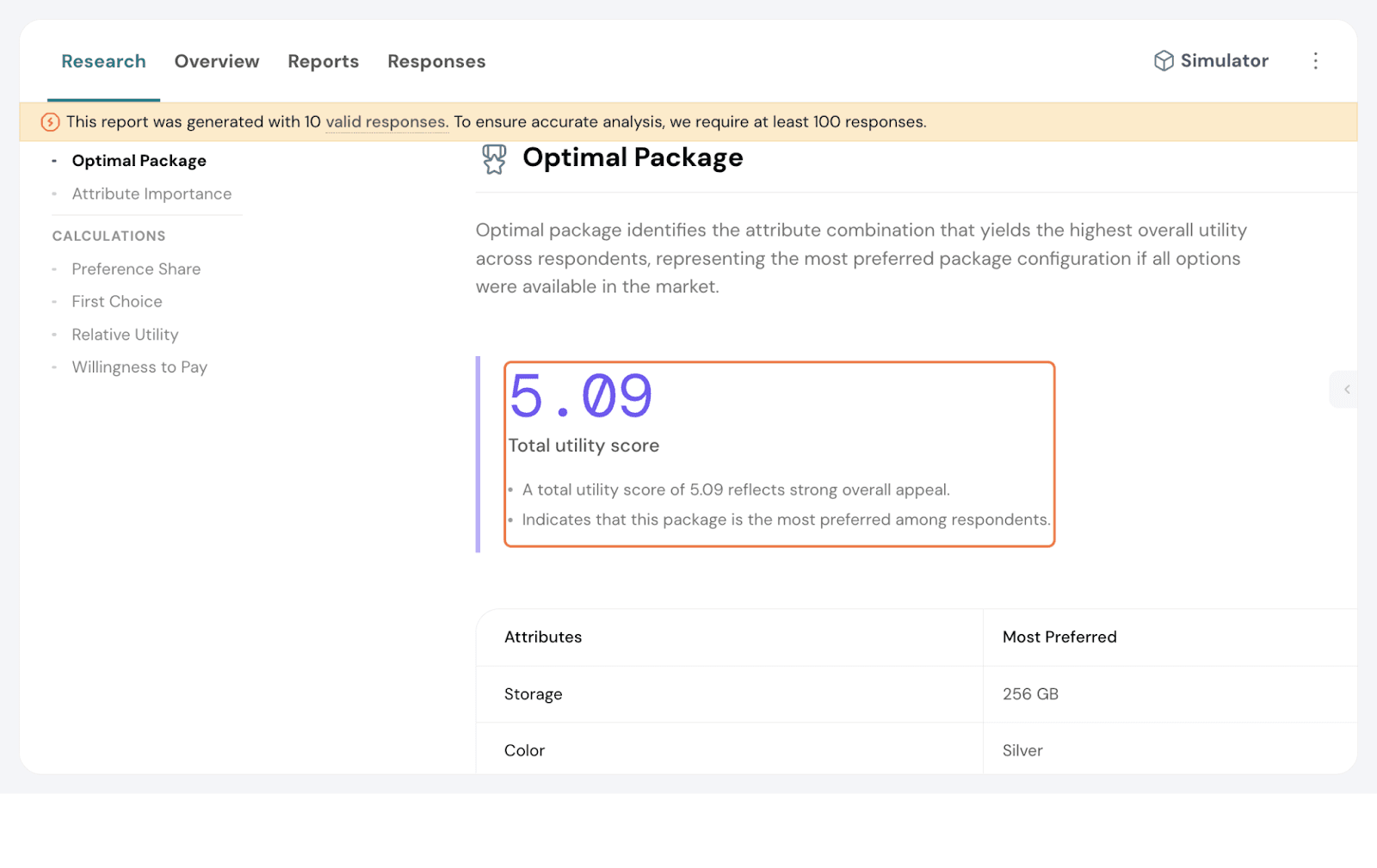
Task: Switch to the Research tab
Action: coord(103,62)
